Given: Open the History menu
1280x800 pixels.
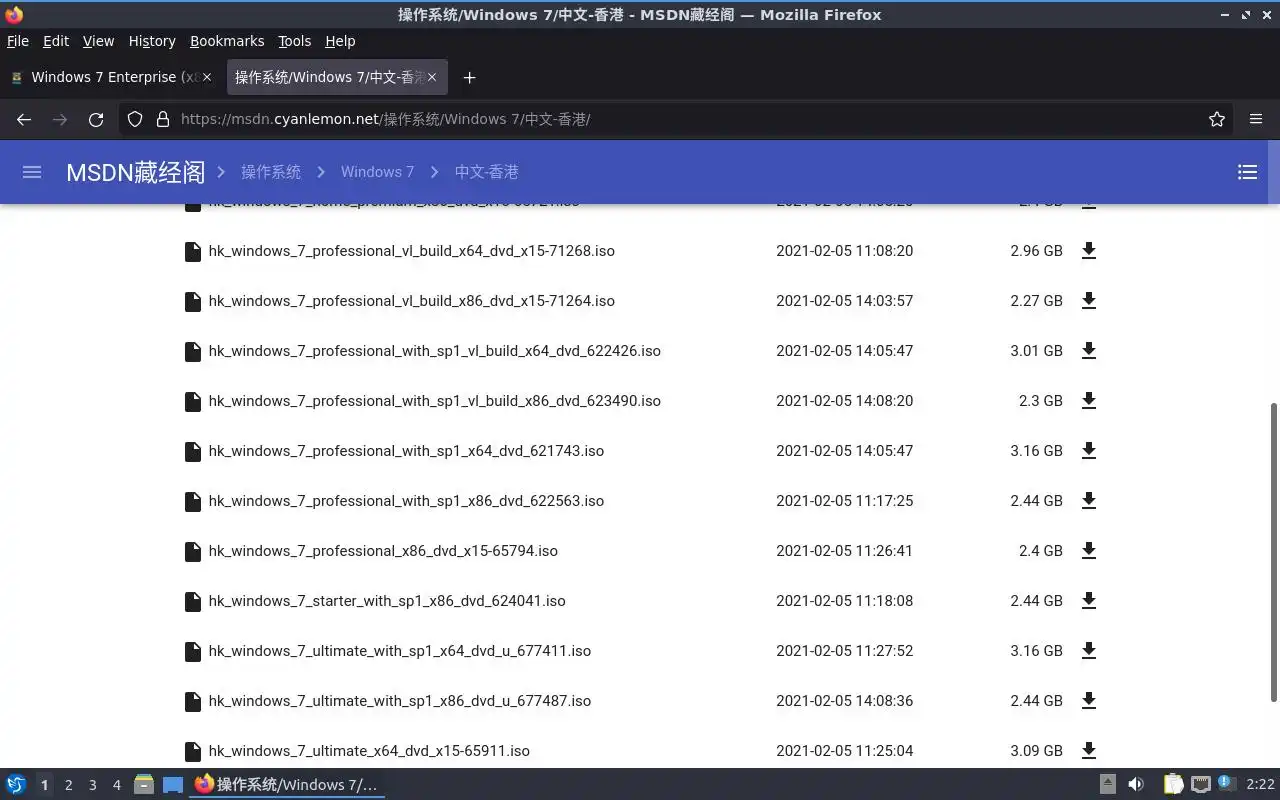Looking at the screenshot, I should pyautogui.click(x=152, y=41).
